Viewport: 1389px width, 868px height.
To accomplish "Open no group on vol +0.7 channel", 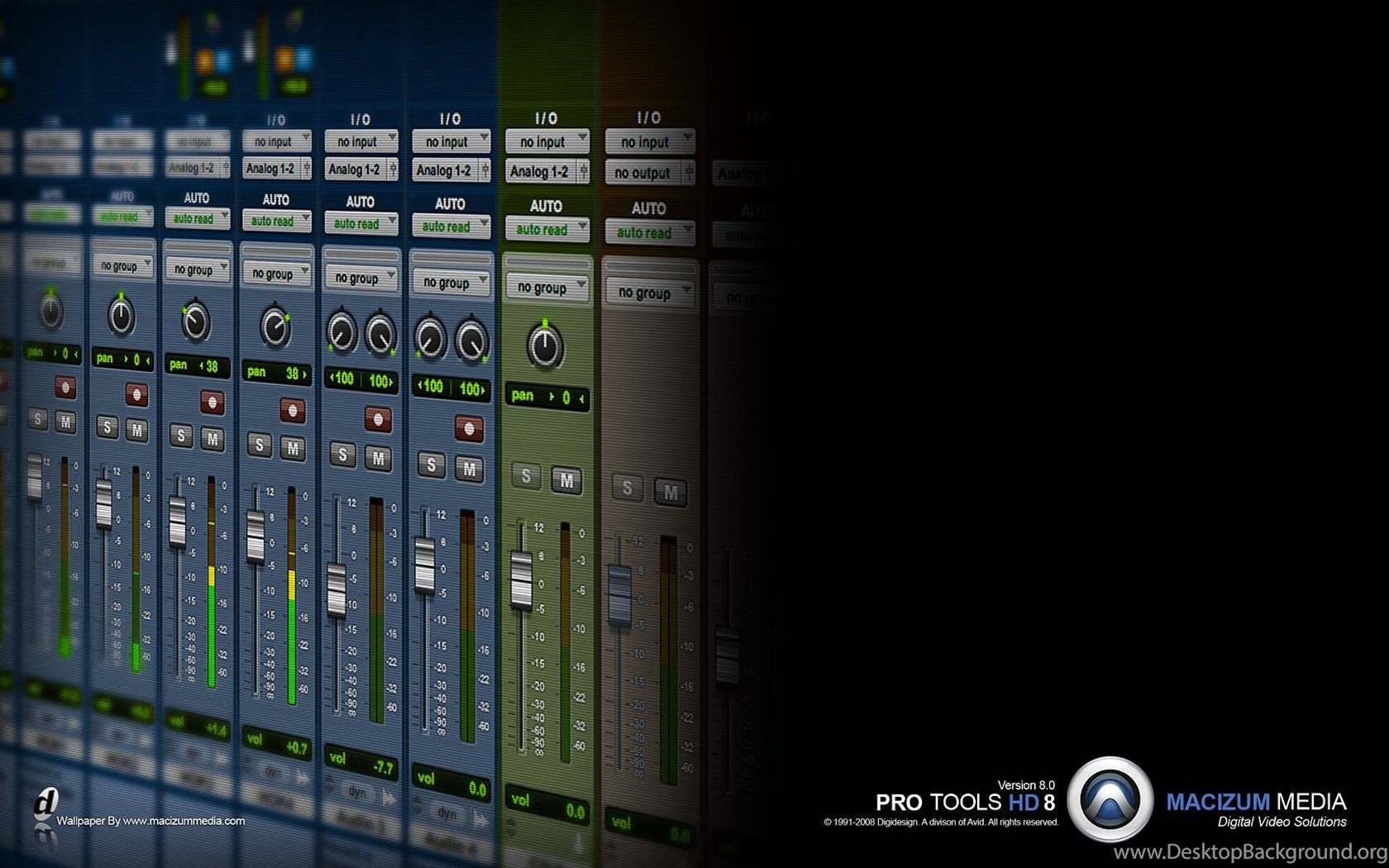I will [277, 273].
